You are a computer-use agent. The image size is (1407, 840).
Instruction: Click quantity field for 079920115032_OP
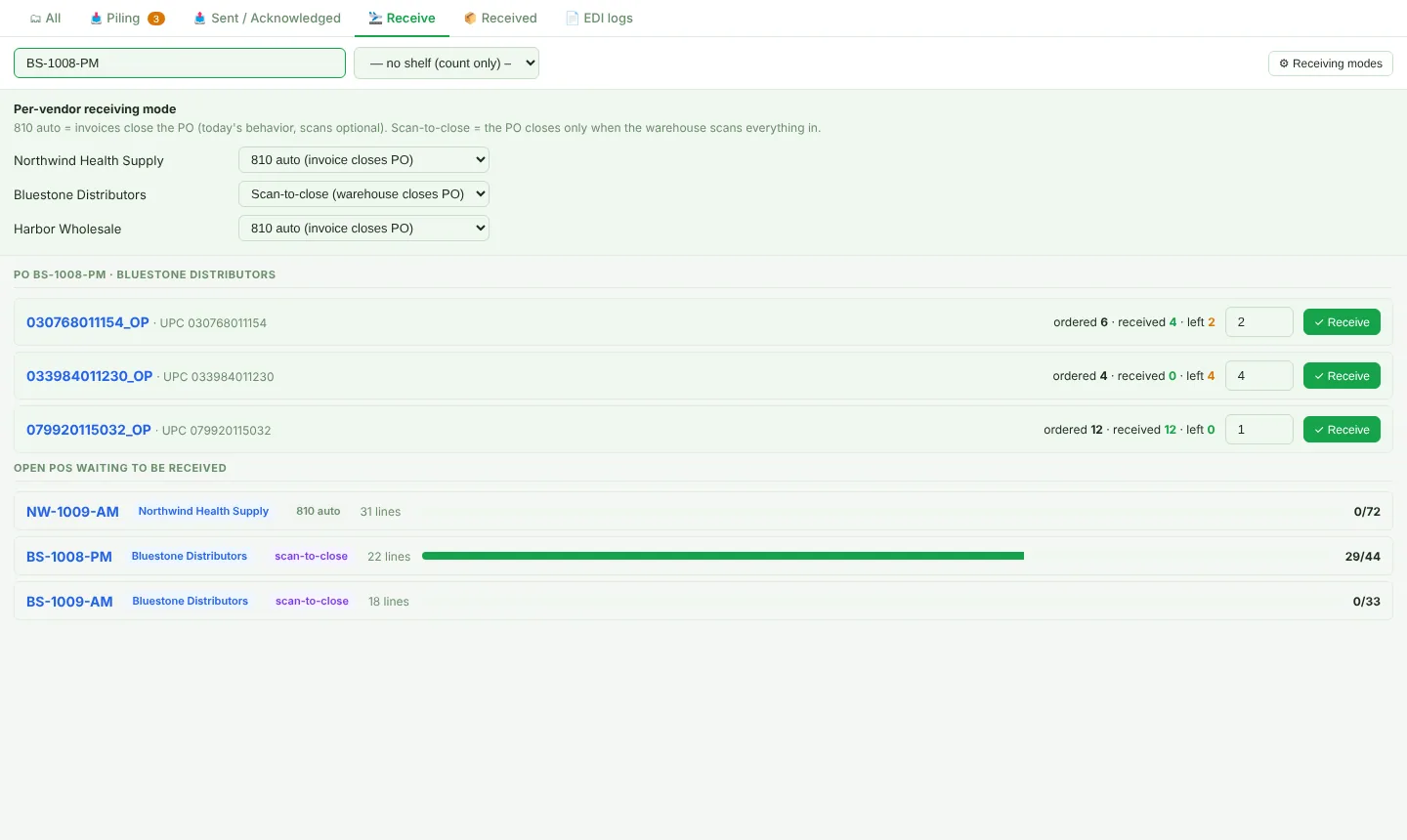pos(1259,430)
